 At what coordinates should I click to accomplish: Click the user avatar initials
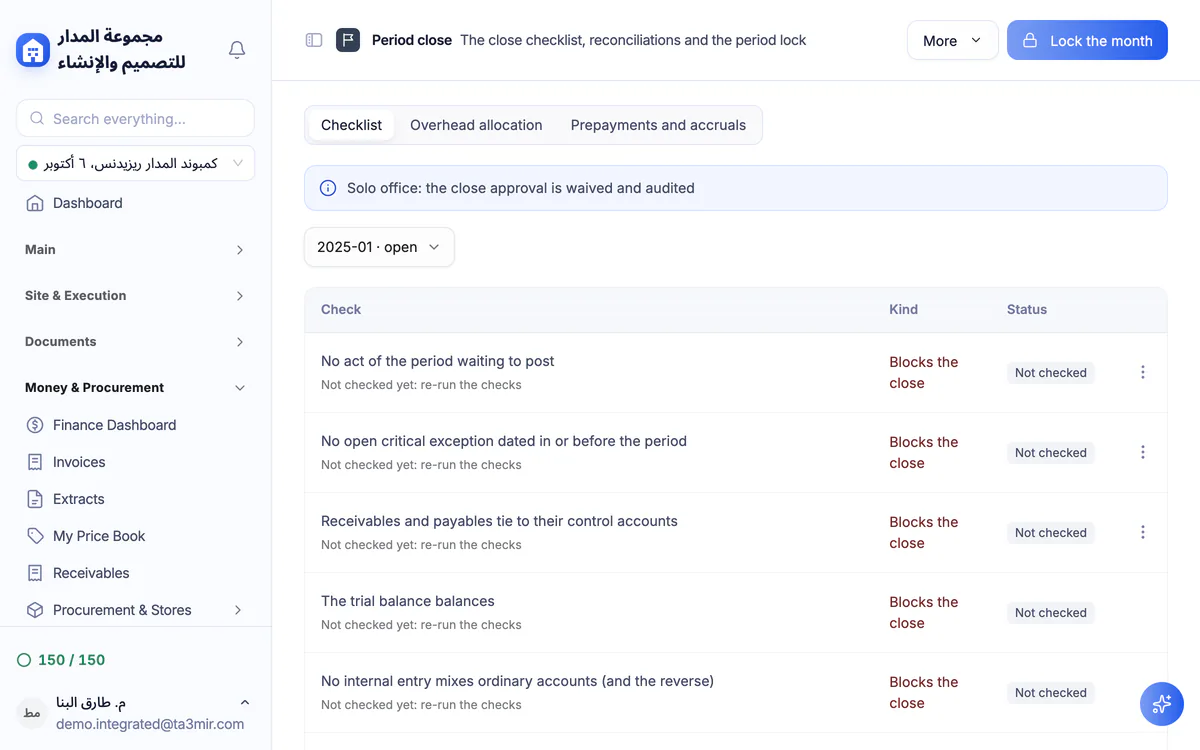tap(32, 712)
